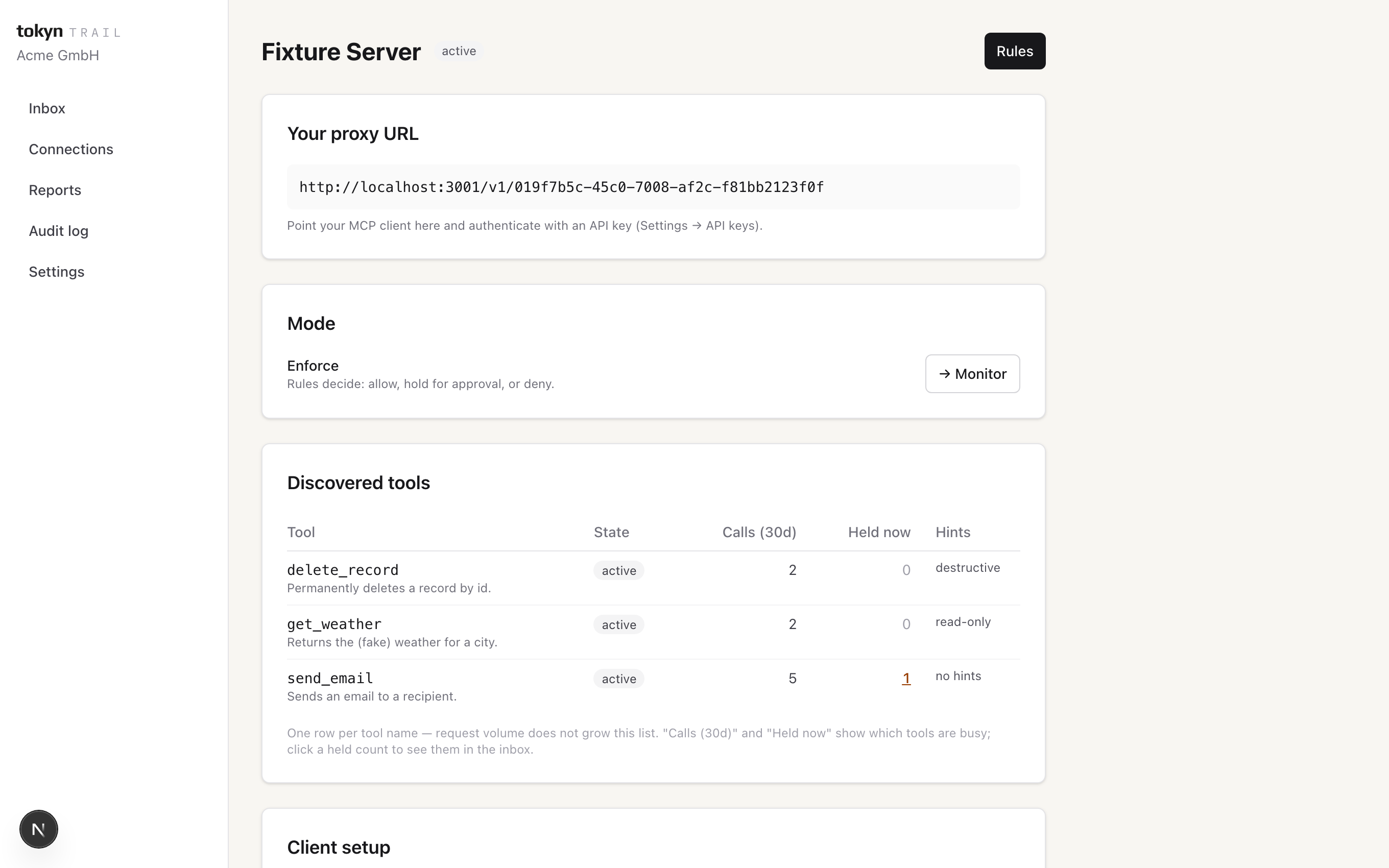Click the Client setup heading
This screenshot has height=868, width=1389.
[x=339, y=848]
